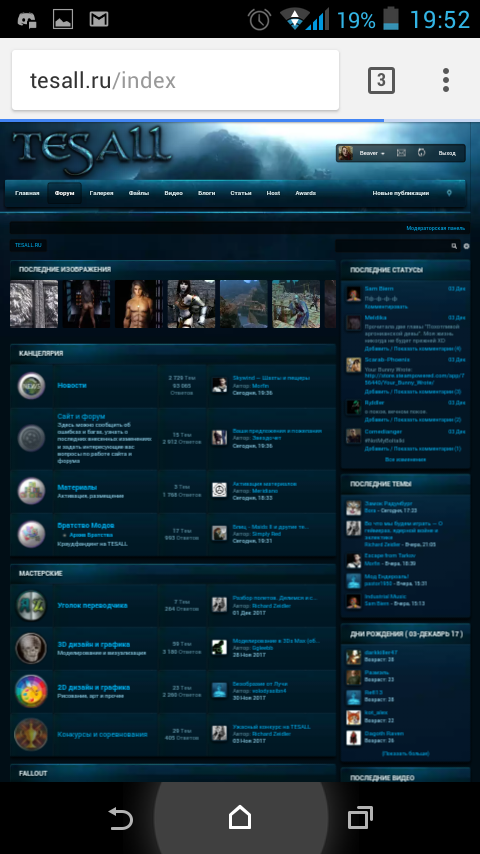Open Industrial Music recent topic
Screen dimensions: 480x854
click(386, 596)
